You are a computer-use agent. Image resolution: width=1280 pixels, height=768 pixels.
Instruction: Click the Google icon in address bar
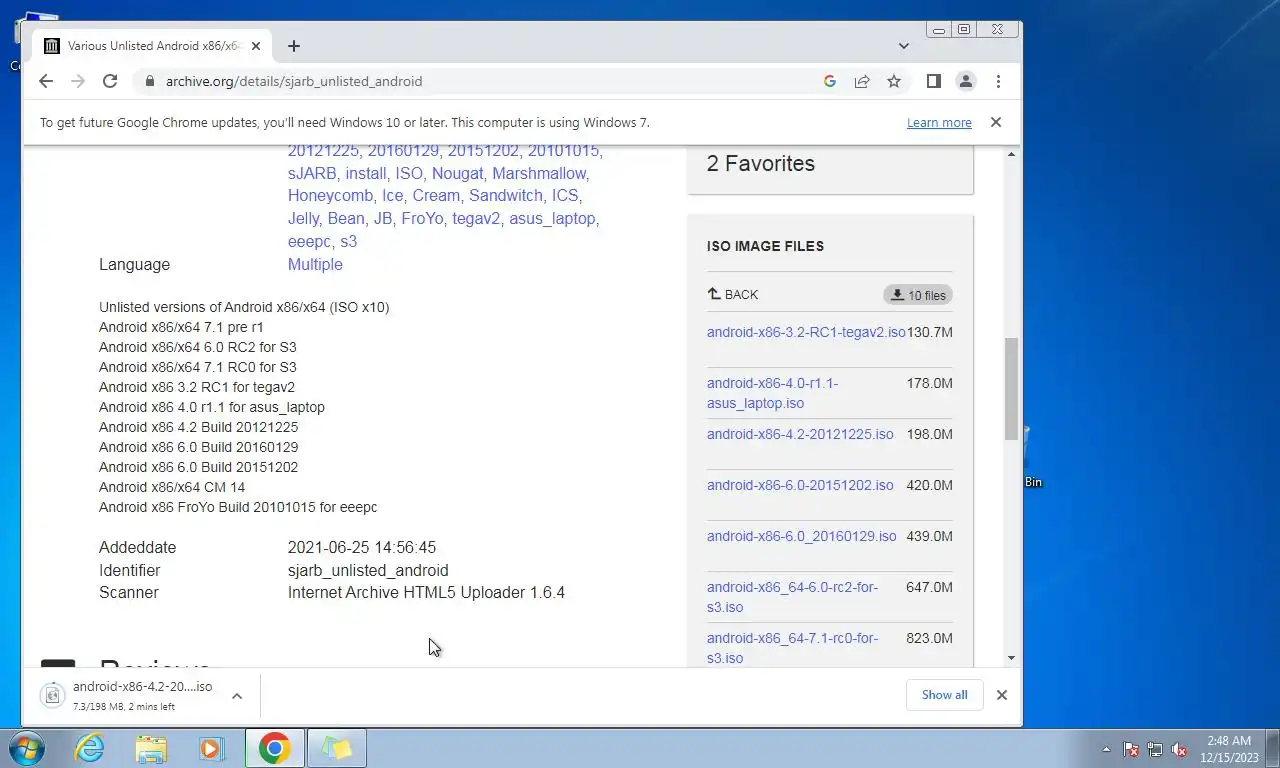click(x=829, y=81)
